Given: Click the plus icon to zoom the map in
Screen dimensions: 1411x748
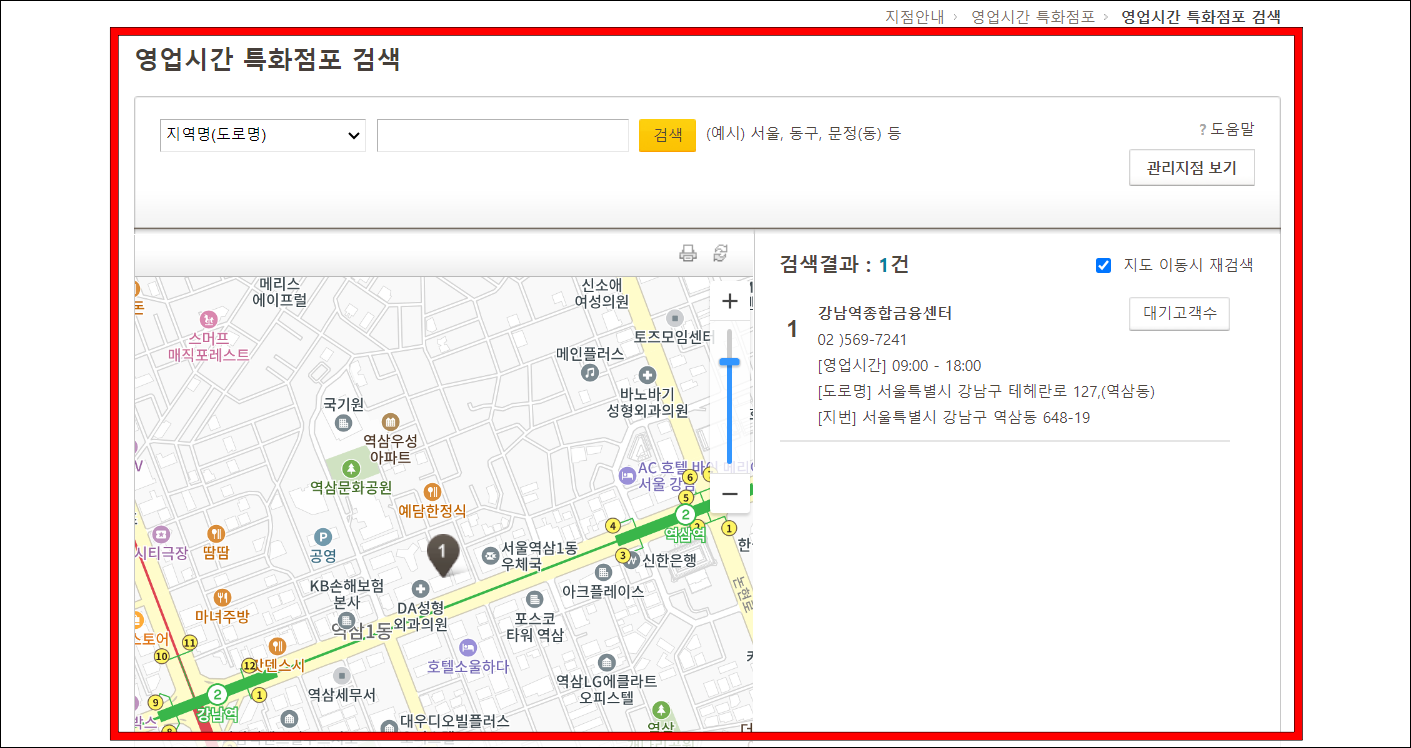Looking at the screenshot, I should 730,300.
